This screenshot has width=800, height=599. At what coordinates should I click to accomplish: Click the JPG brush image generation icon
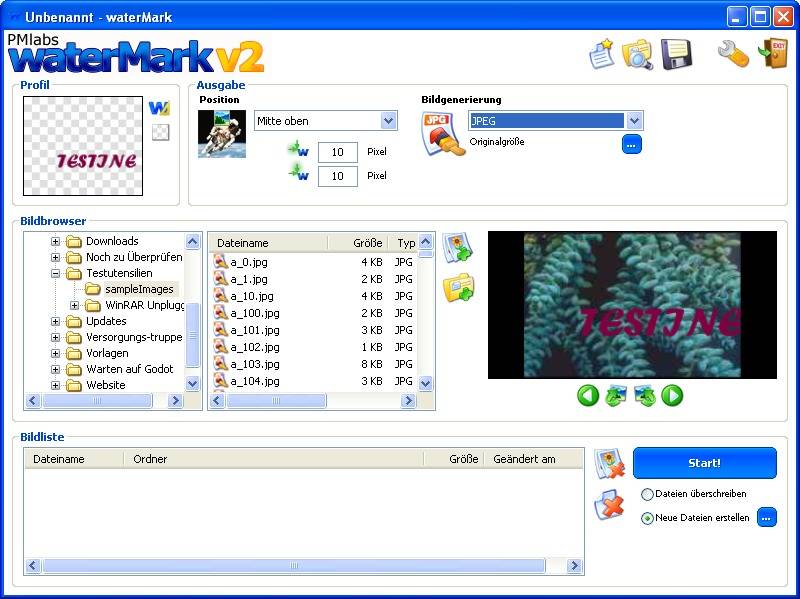(443, 134)
